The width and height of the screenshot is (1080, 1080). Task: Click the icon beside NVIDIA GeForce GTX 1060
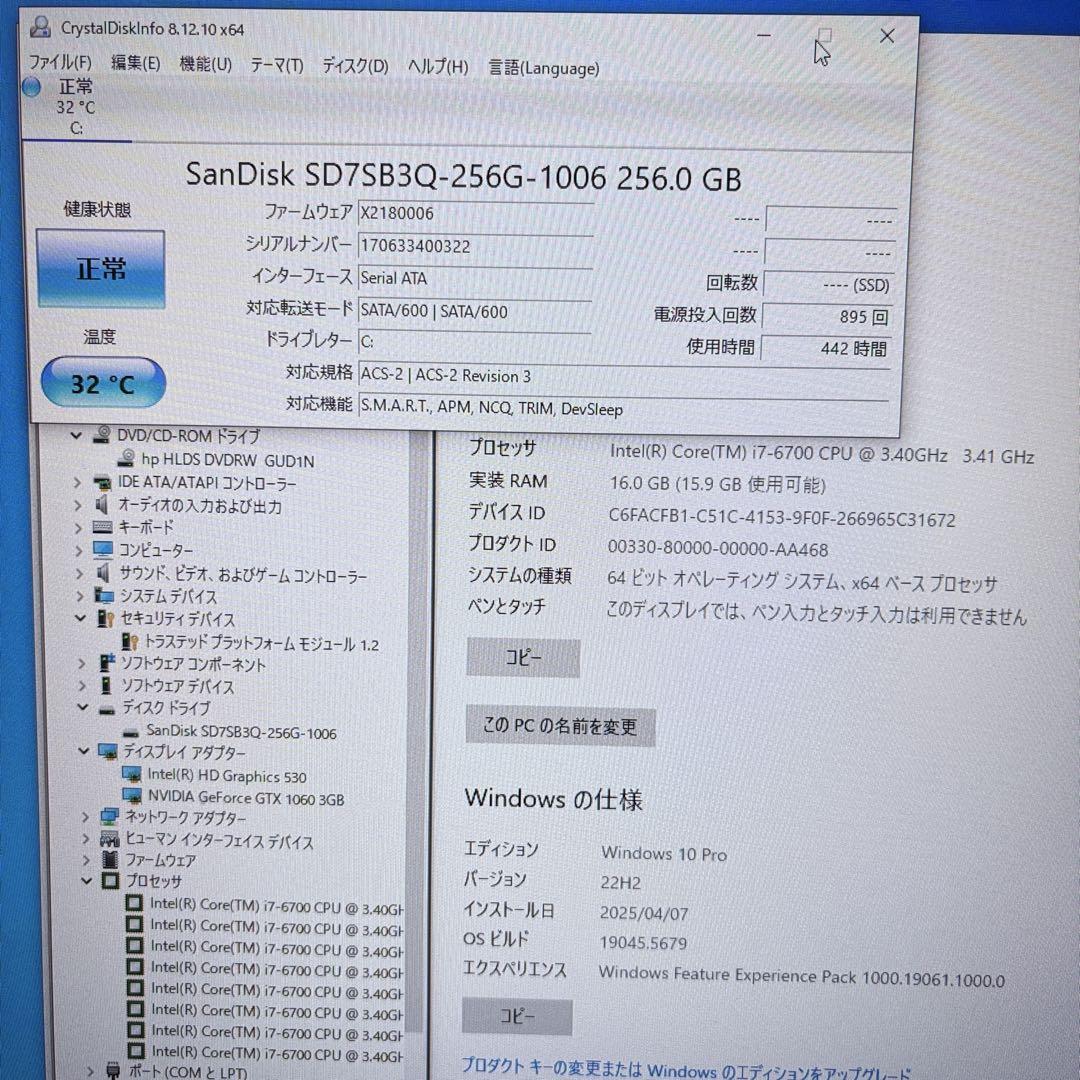(x=132, y=797)
